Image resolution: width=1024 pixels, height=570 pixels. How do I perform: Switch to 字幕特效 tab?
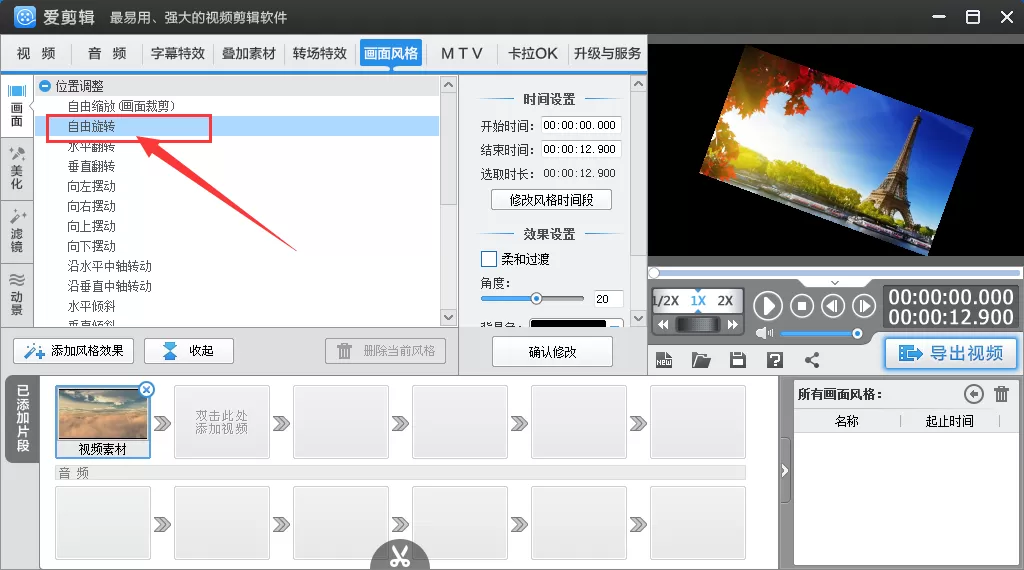(178, 54)
